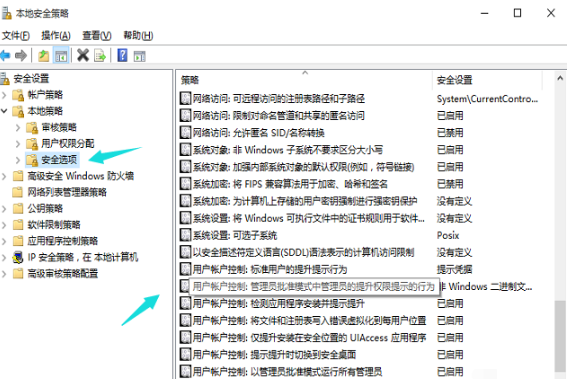Go up one level with folder icon
The width and height of the screenshot is (571, 383).
coord(44,56)
